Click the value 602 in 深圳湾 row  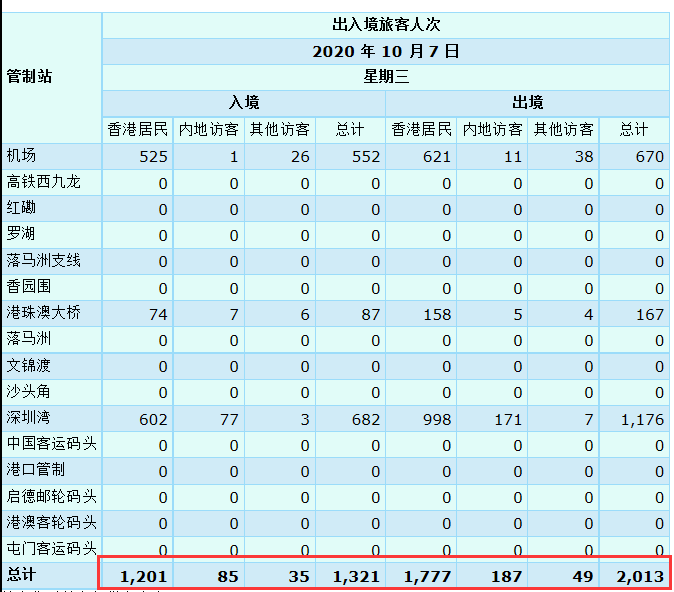pyautogui.click(x=153, y=420)
